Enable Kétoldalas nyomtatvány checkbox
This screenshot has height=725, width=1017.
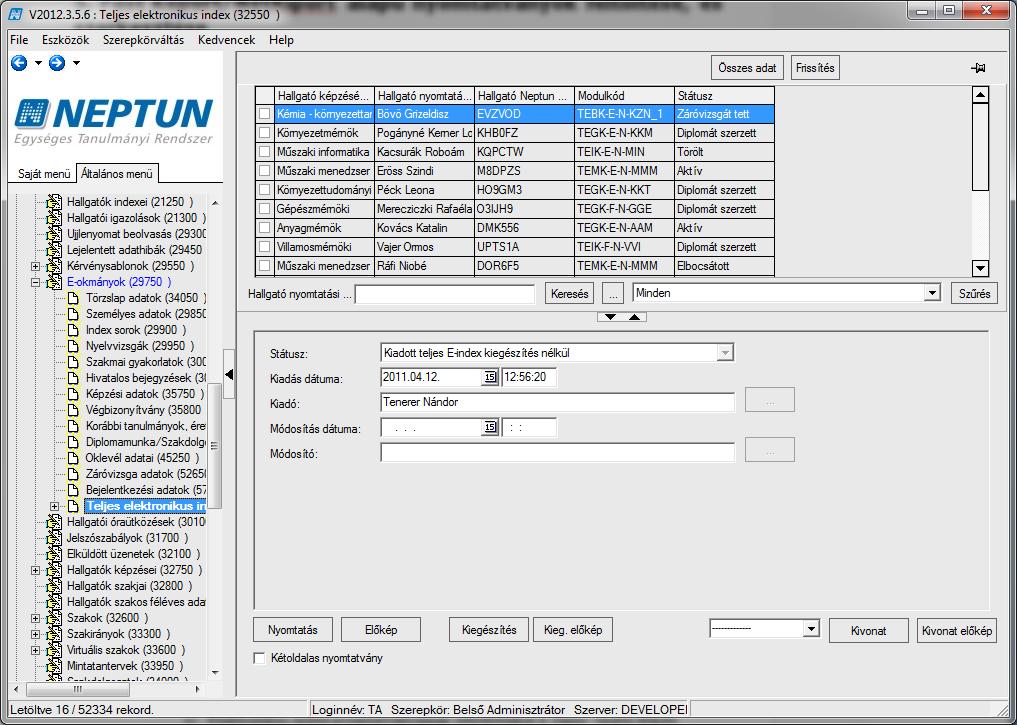(x=259, y=658)
